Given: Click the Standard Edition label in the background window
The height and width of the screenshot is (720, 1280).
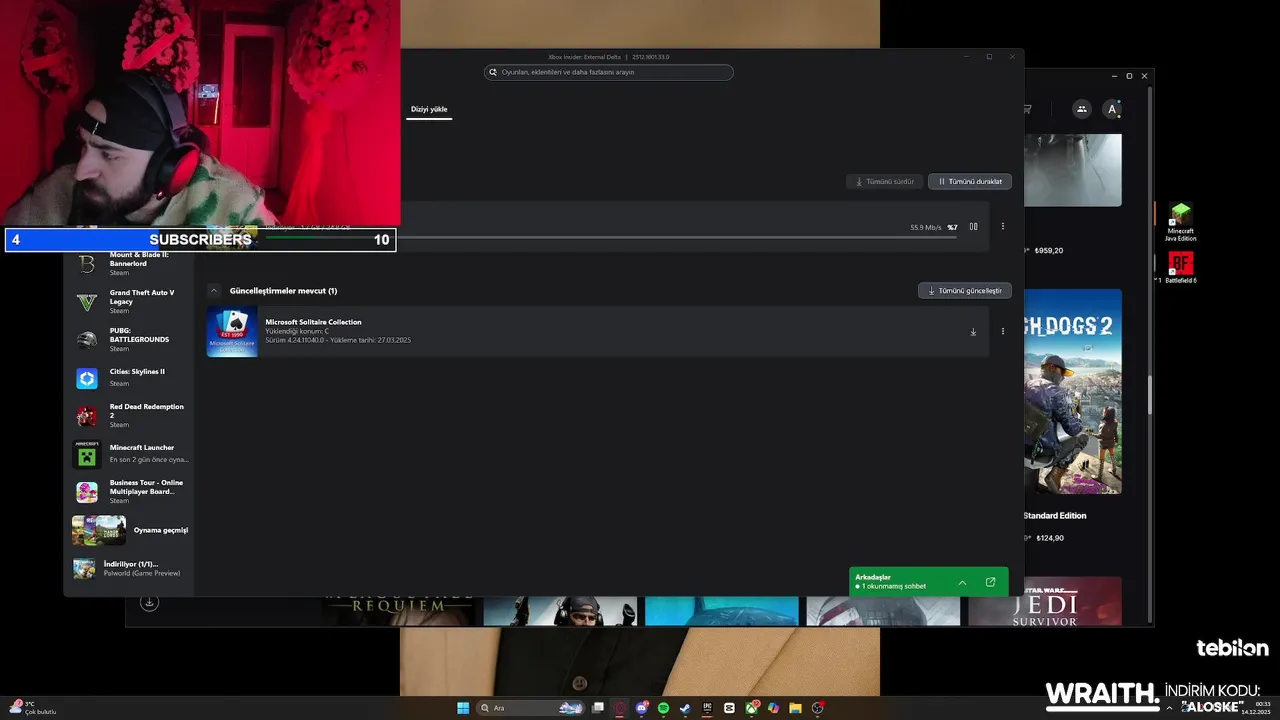Looking at the screenshot, I should [1055, 516].
